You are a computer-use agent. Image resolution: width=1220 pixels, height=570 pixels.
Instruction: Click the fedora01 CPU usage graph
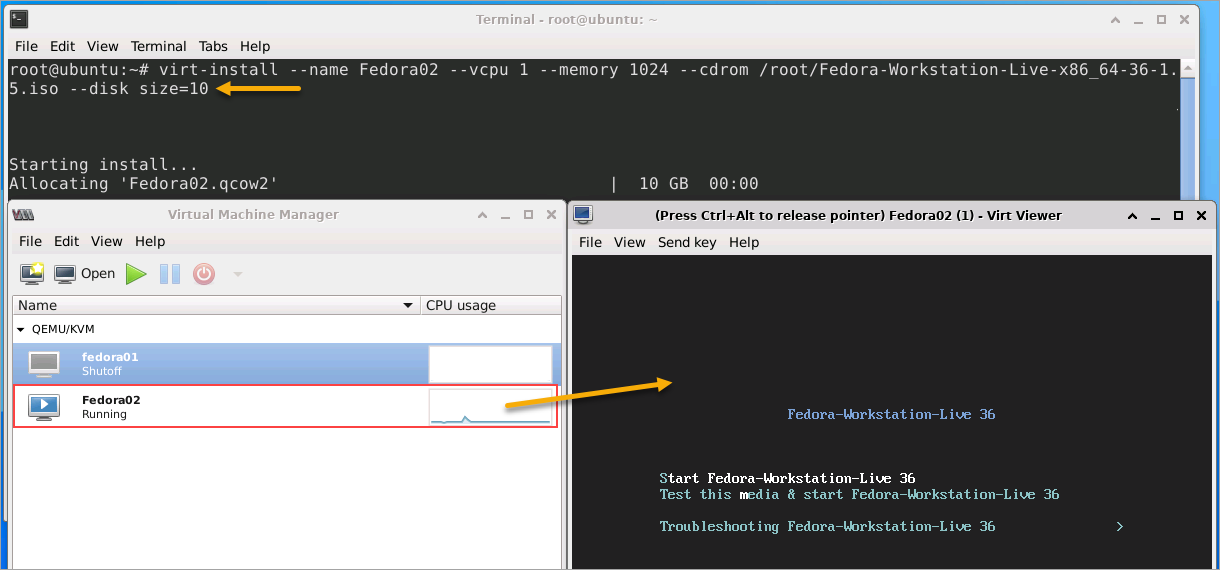click(490, 364)
